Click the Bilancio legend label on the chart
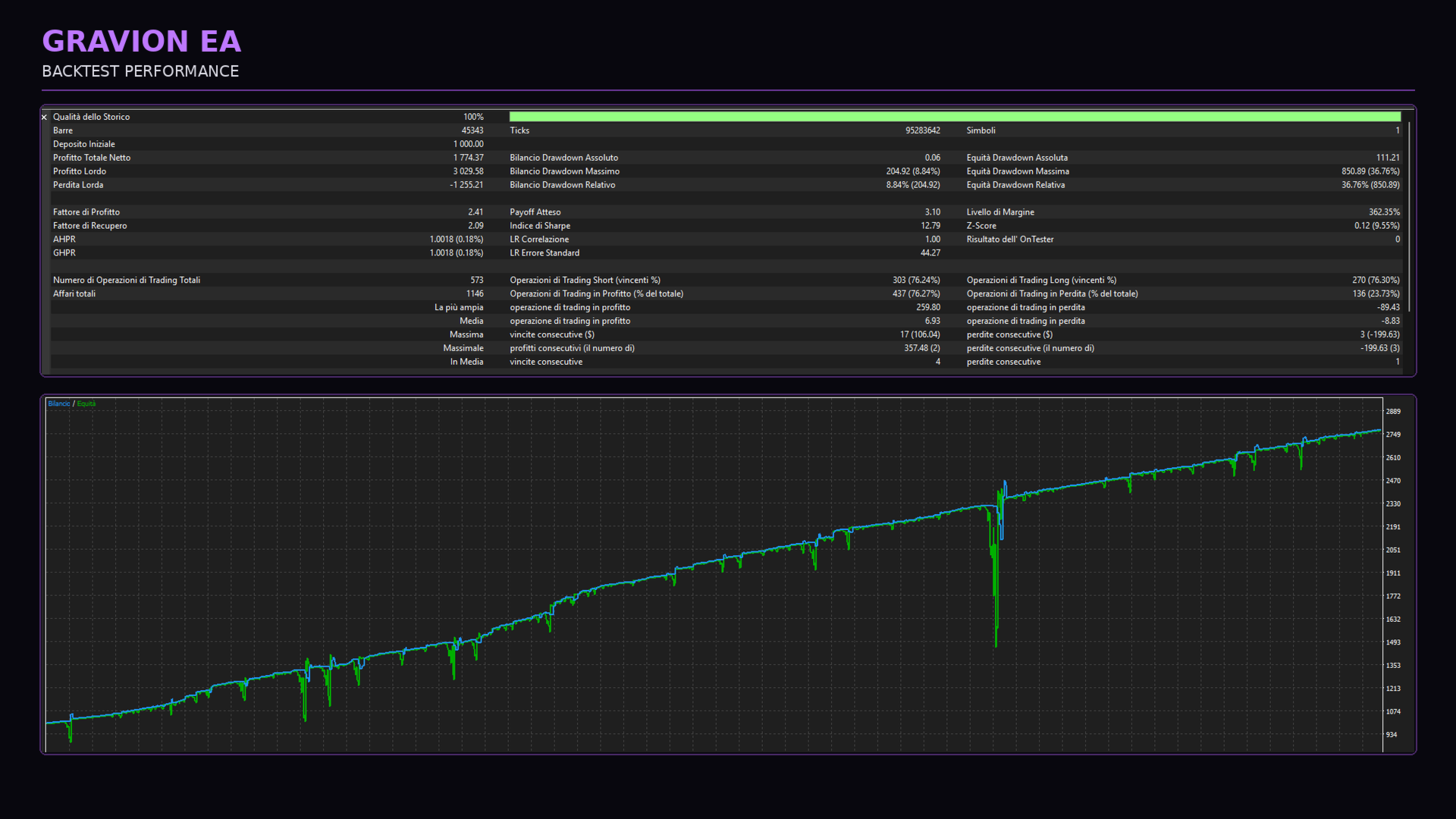This screenshot has width=1456, height=819. tap(59, 403)
